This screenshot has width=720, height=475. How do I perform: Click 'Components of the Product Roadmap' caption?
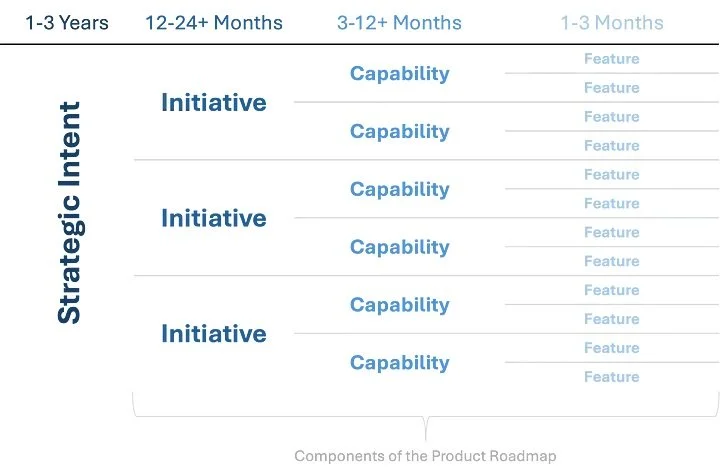pos(425,456)
